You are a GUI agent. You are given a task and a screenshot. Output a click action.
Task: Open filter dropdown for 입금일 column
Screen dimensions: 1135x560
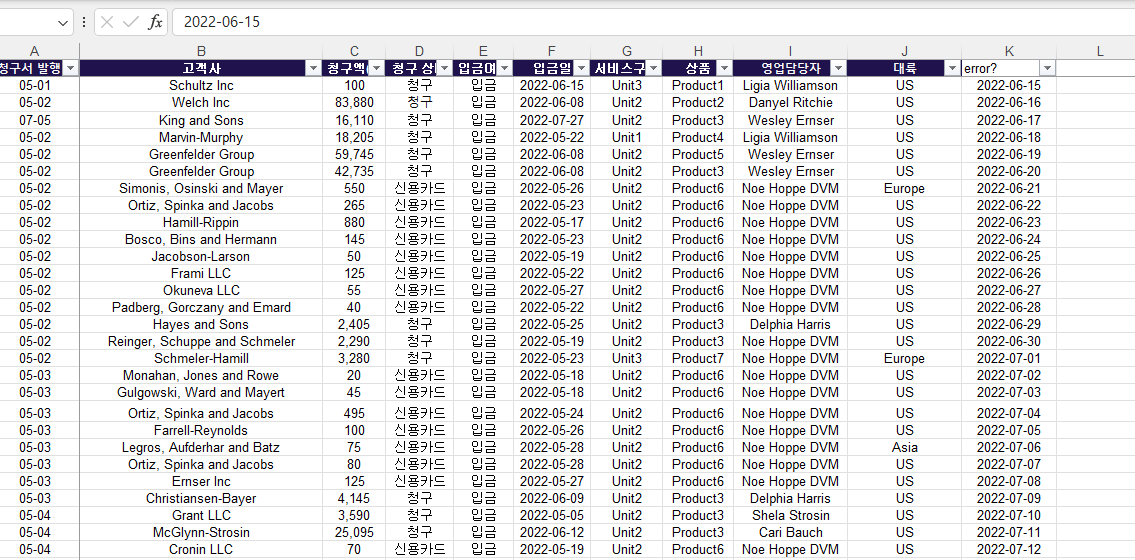581,68
